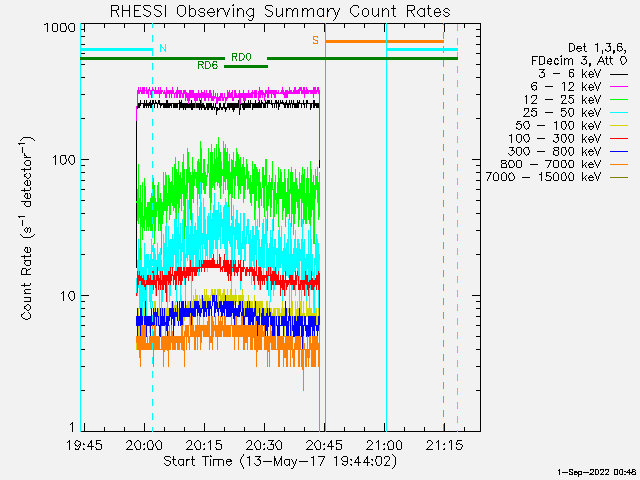Screen dimensions: 640x480
Task: Click the solid cyan vertical line near 21:00
Action: click(x=387, y=227)
